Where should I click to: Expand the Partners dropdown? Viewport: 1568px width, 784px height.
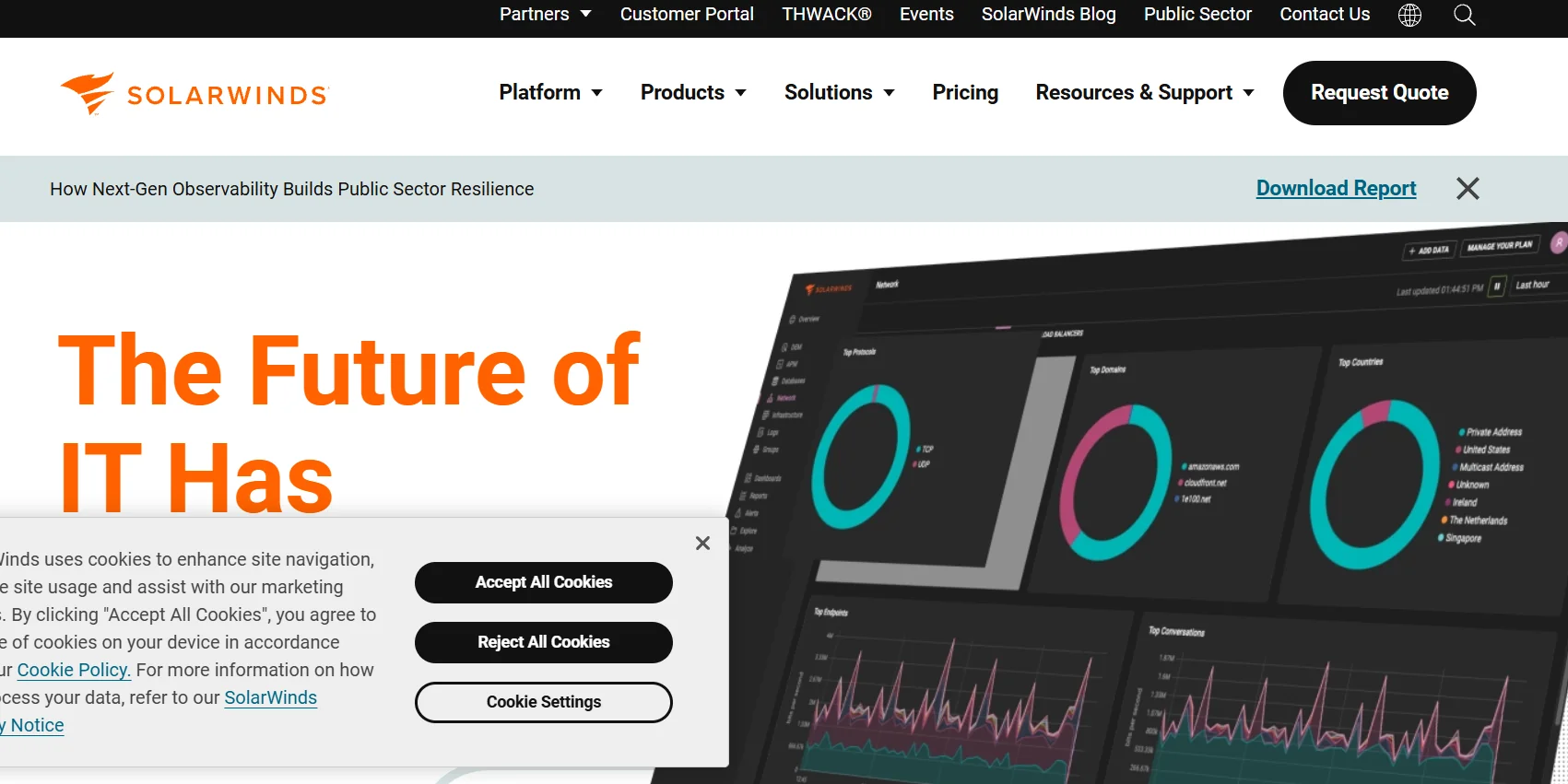(x=545, y=14)
